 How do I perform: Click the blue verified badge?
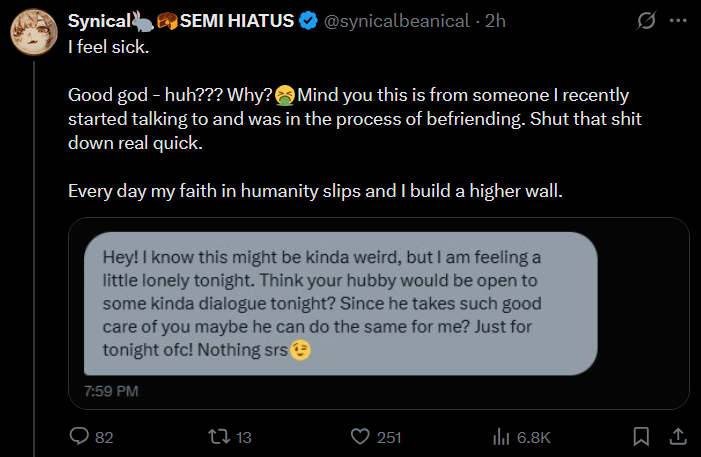tap(310, 21)
